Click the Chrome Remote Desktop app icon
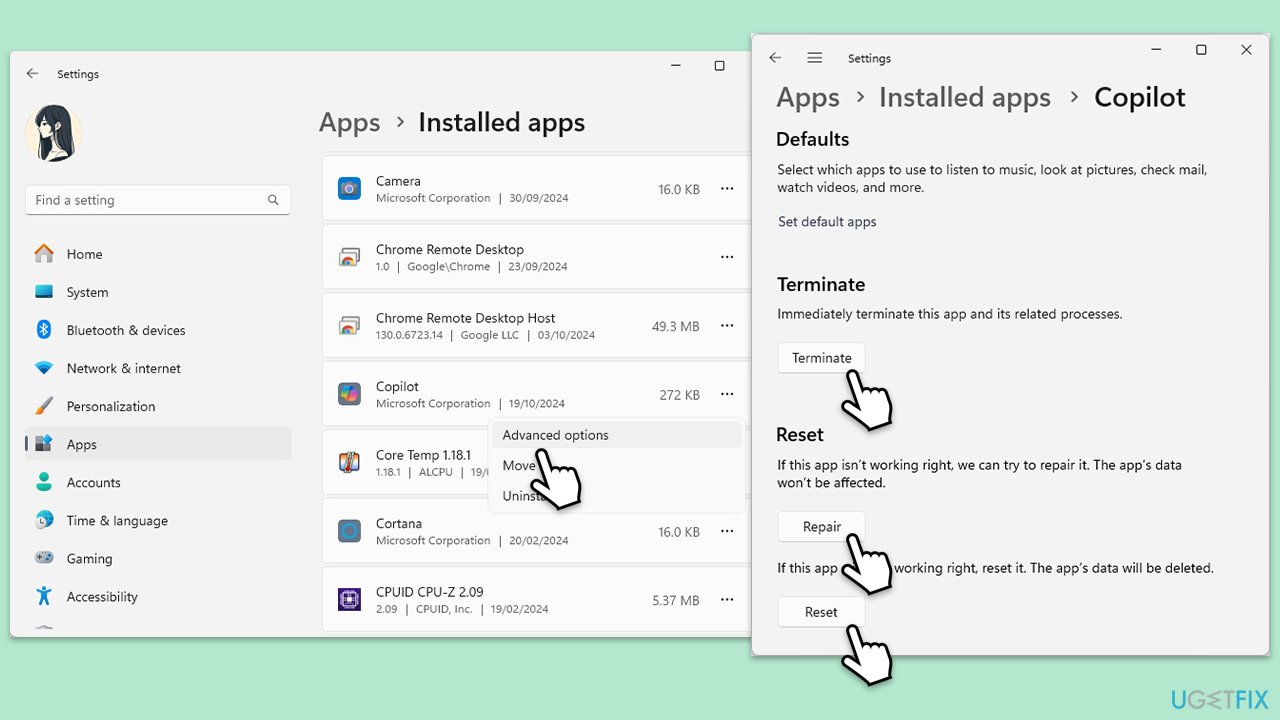This screenshot has width=1280, height=720. coord(349,257)
